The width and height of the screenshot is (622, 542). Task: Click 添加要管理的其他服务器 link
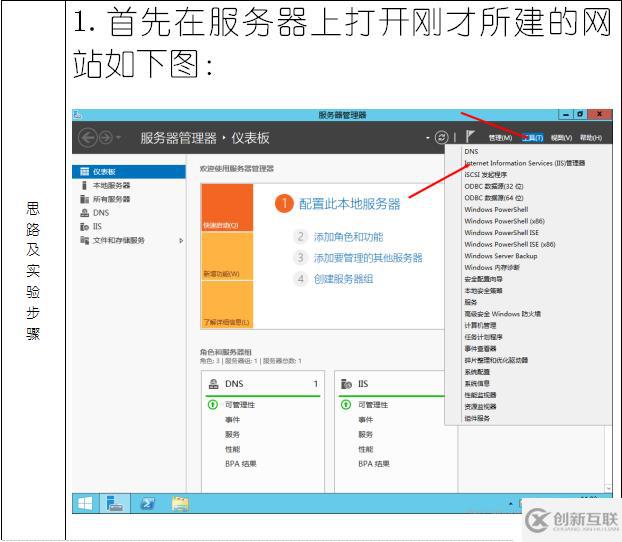(368, 258)
